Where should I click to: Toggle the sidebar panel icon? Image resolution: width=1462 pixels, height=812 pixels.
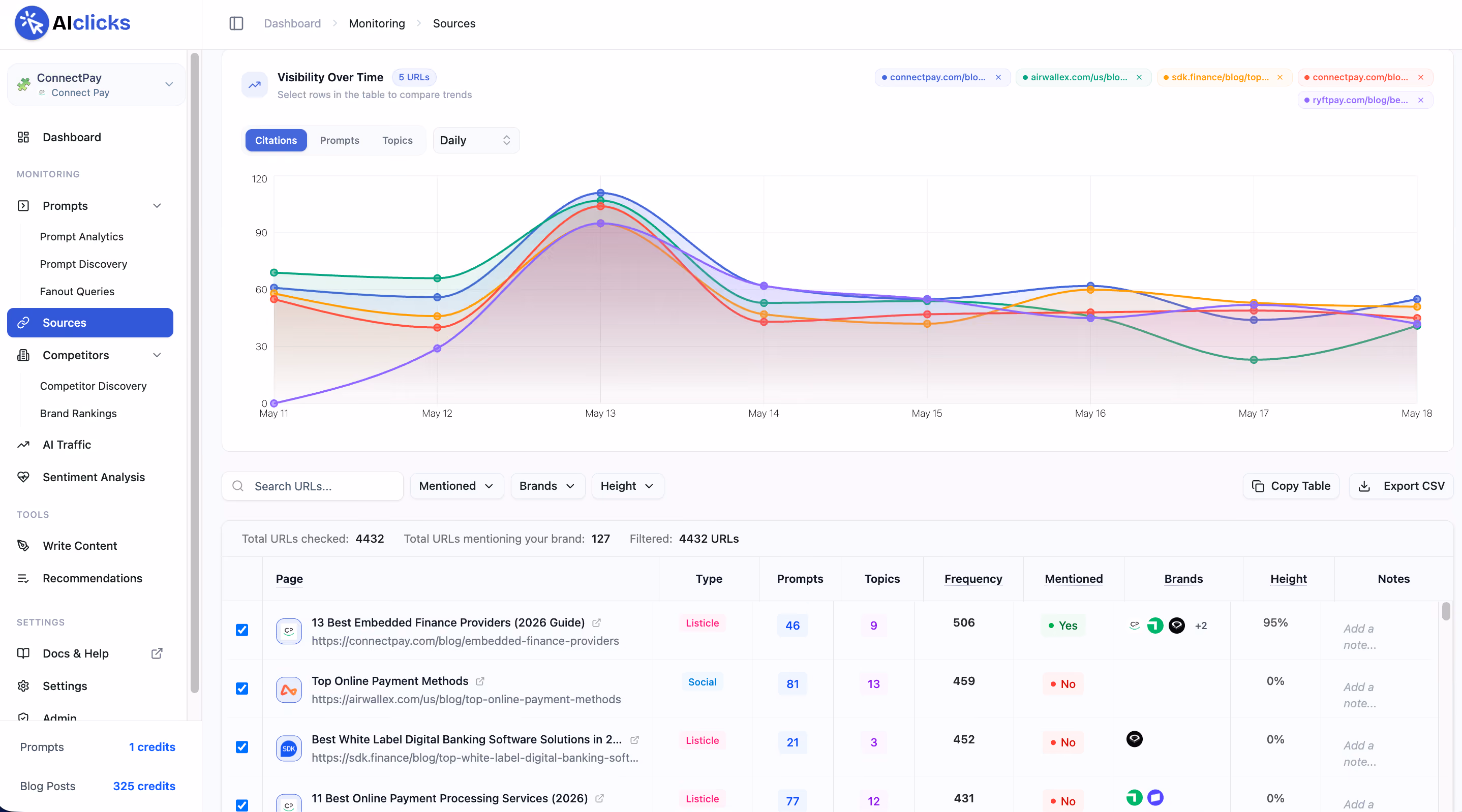[236, 23]
